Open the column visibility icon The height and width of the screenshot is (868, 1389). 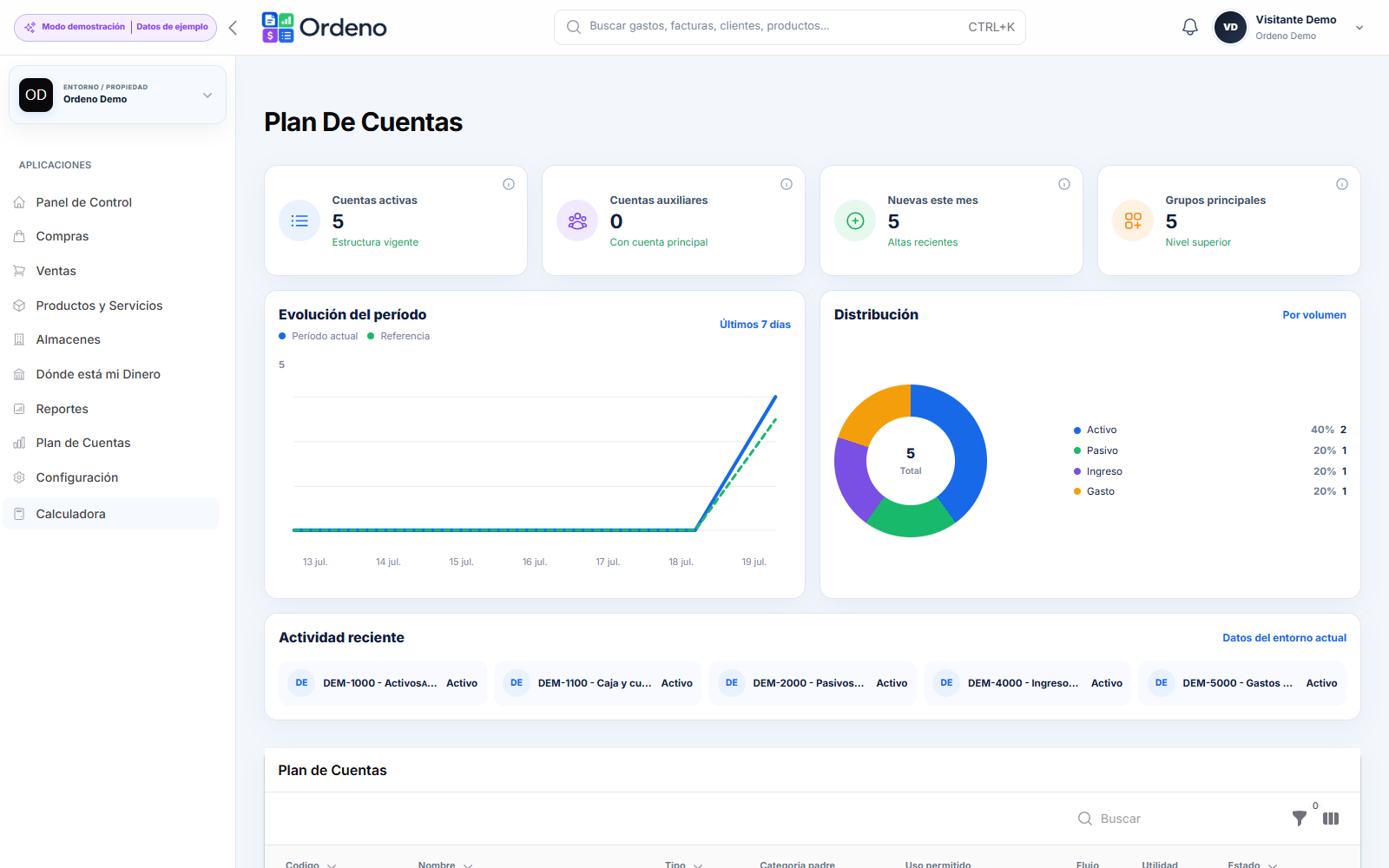tap(1331, 819)
